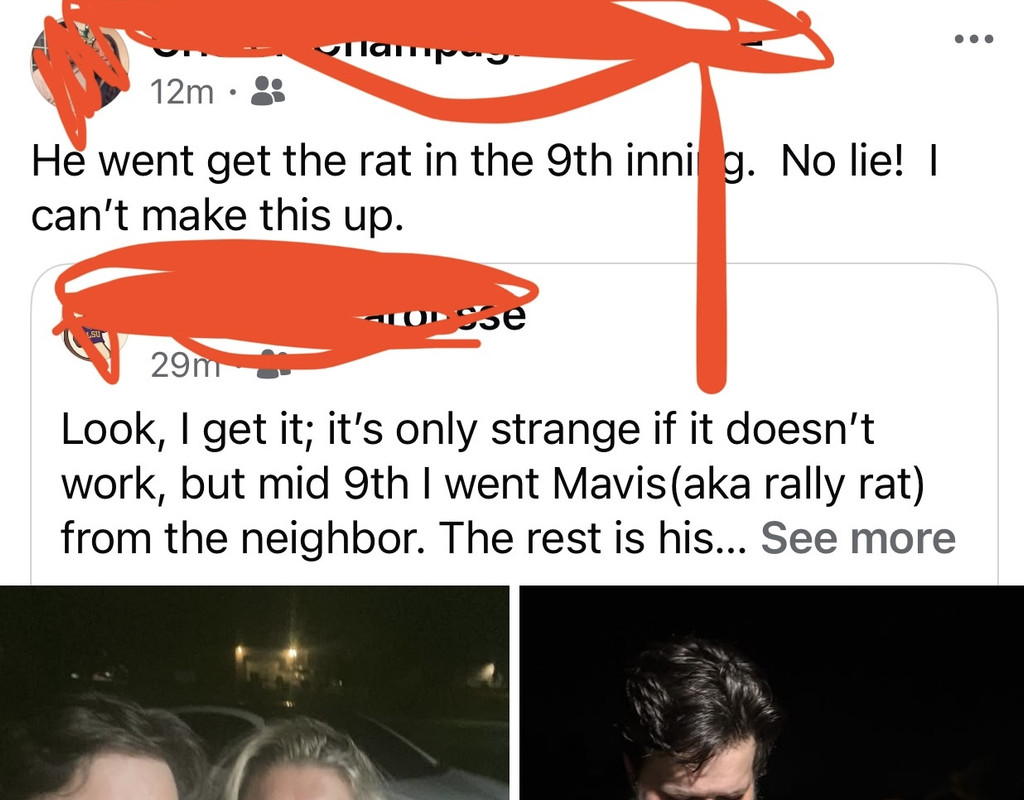Click the friends audience icon beside 29m

tap(274, 364)
